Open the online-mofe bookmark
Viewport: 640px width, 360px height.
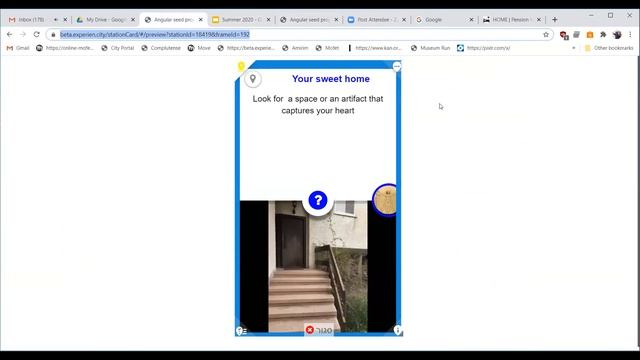(65, 48)
